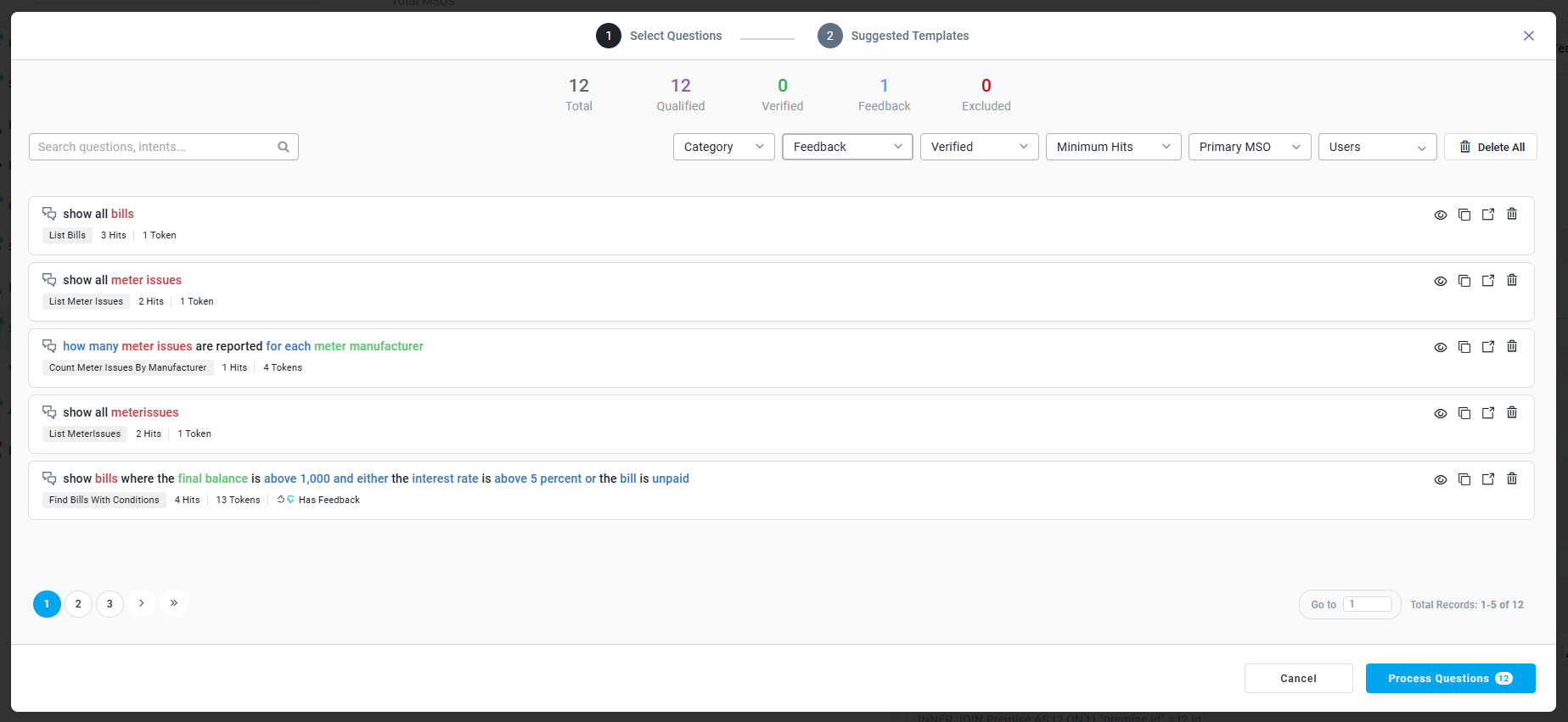Copy the meter manufacturer count question

click(1464, 347)
